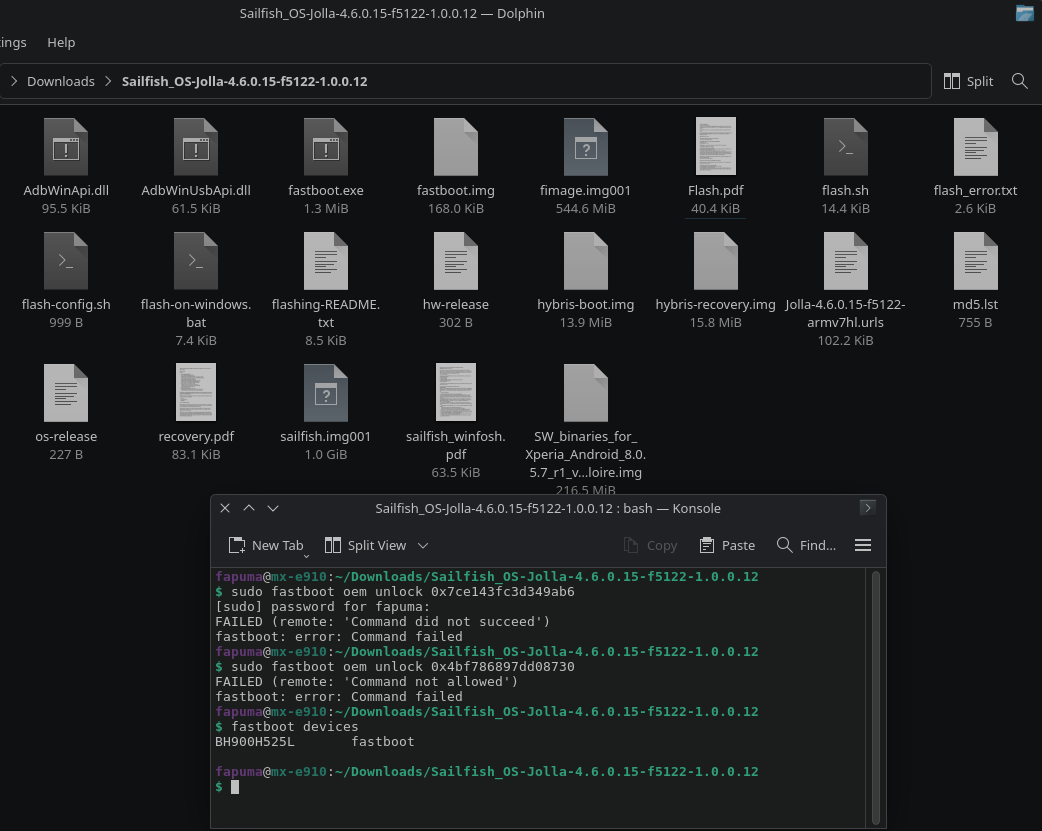Open the Help menu
Viewport: 1042px width, 831px height.
61,43
